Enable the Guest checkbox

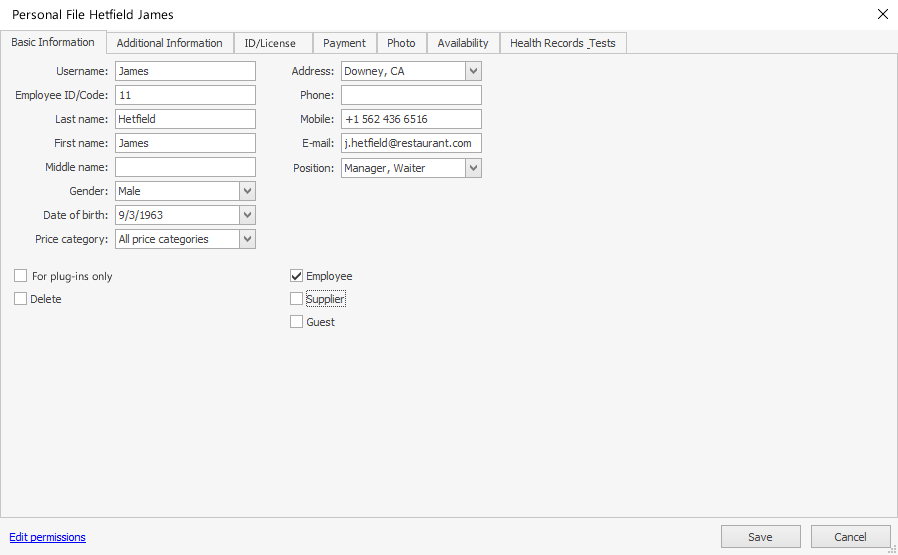(296, 322)
